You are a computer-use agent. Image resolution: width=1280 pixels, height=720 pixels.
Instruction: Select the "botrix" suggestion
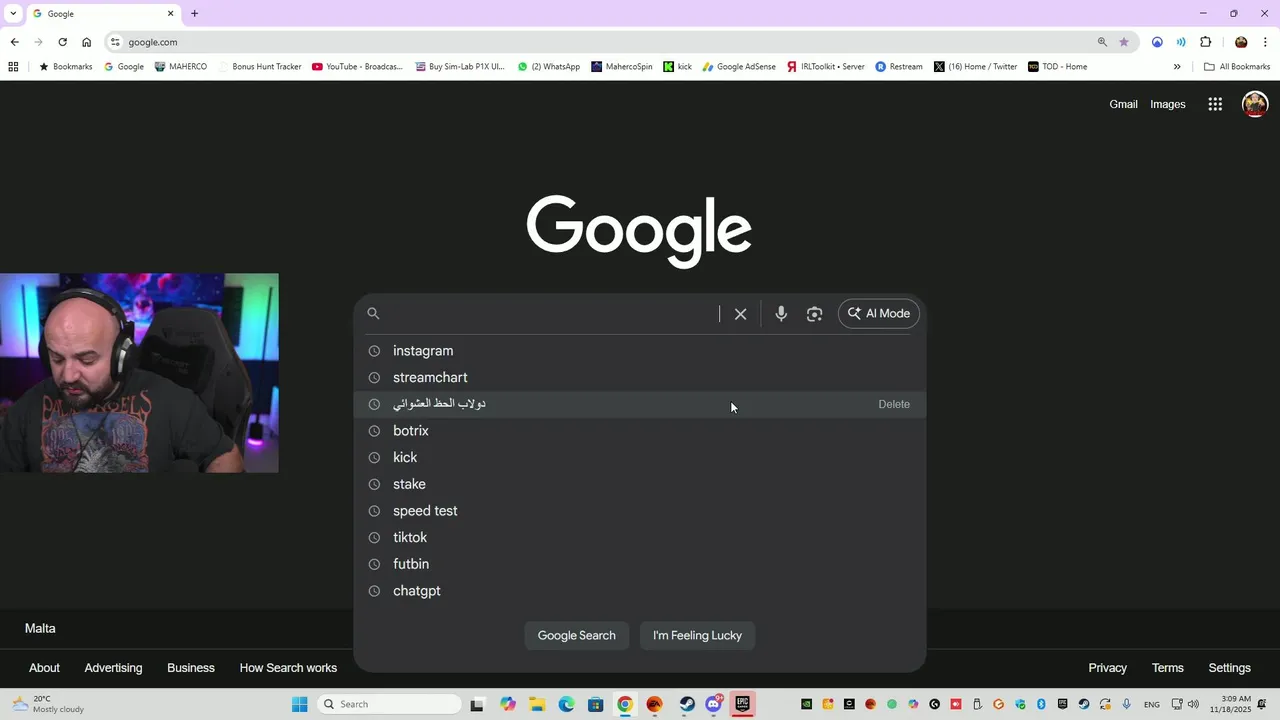click(x=640, y=431)
